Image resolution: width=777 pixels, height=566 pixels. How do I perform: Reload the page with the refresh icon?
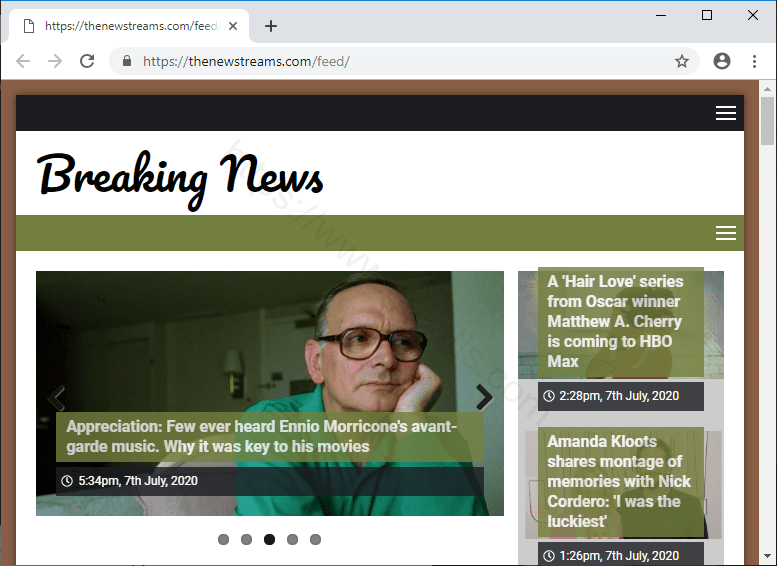pyautogui.click(x=87, y=61)
